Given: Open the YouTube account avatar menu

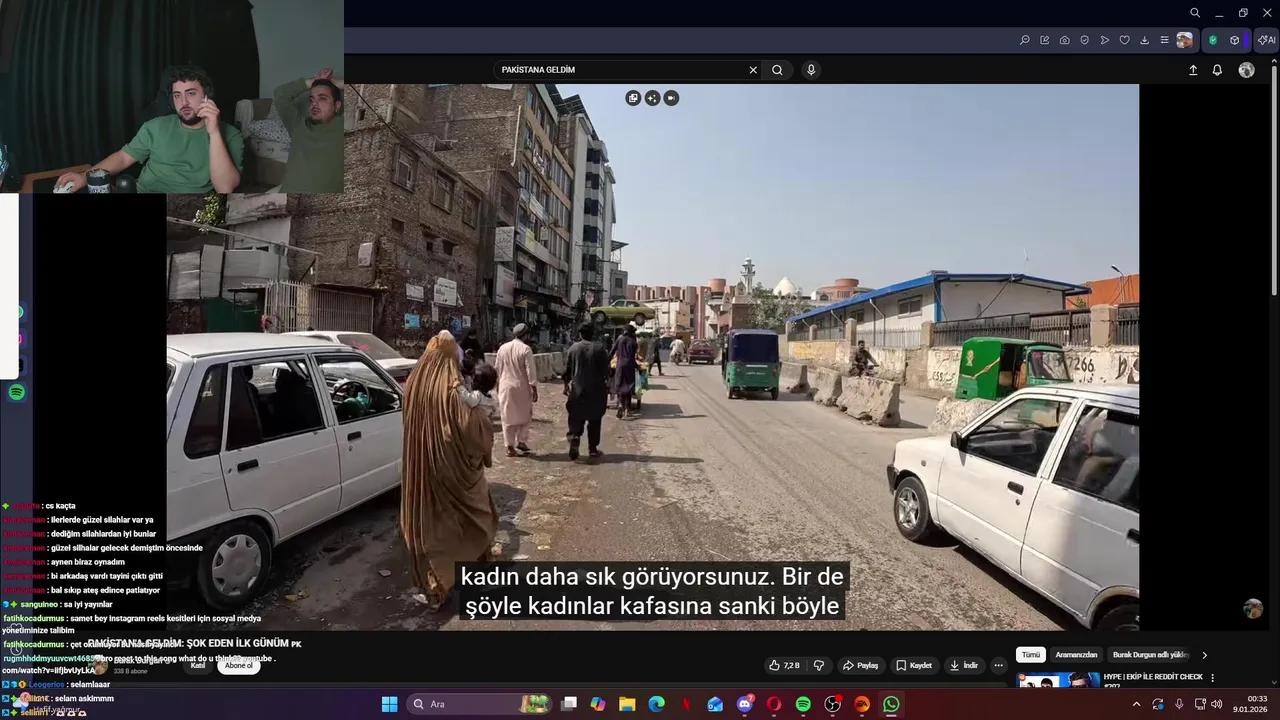Looking at the screenshot, I should (1246, 70).
